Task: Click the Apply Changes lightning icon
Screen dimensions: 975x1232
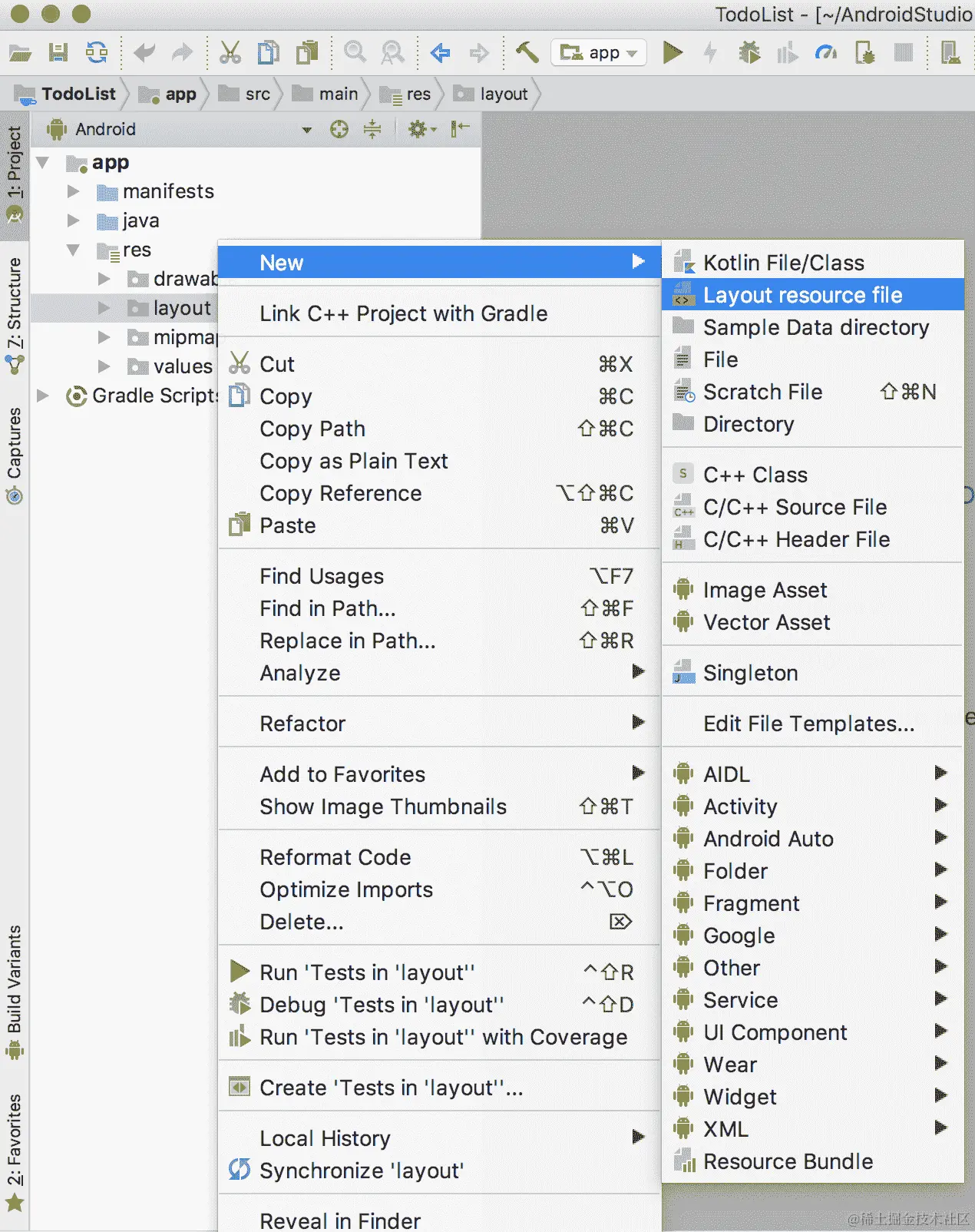Action: pyautogui.click(x=710, y=52)
